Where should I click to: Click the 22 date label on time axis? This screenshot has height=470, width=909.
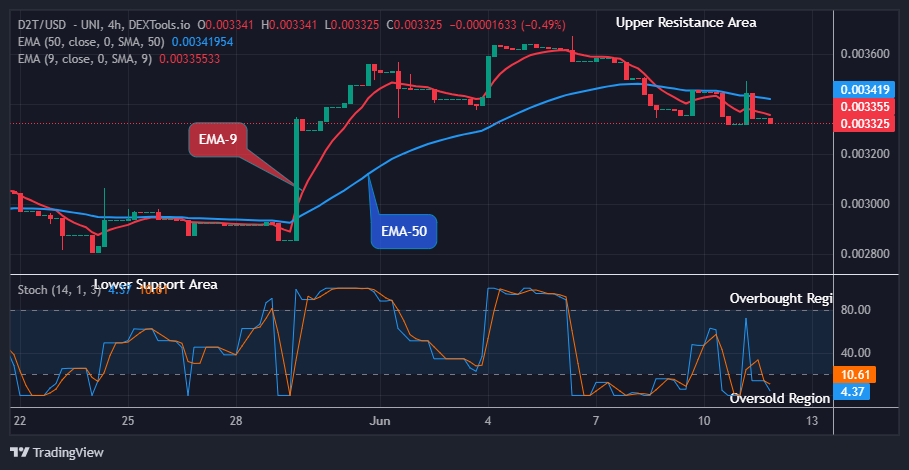pos(20,420)
